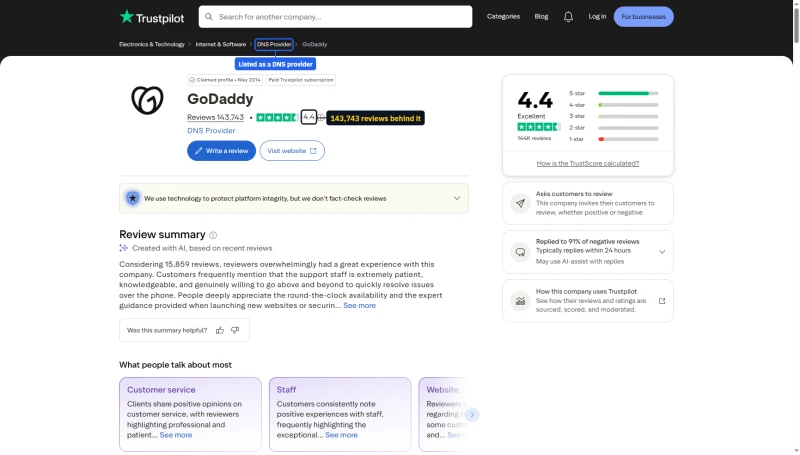Click the paper plane review invitation icon
The width and height of the screenshot is (800, 455).
pyautogui.click(x=520, y=203)
